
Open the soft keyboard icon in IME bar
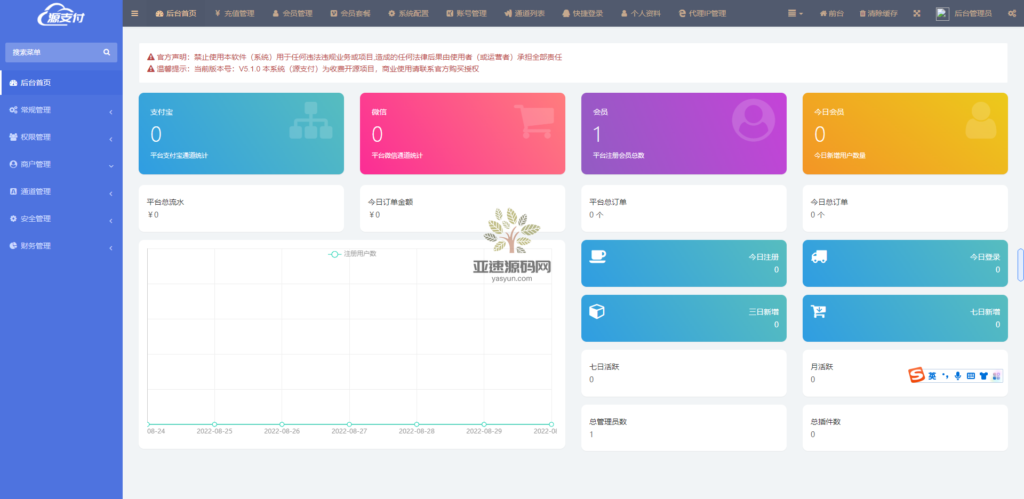(970, 376)
